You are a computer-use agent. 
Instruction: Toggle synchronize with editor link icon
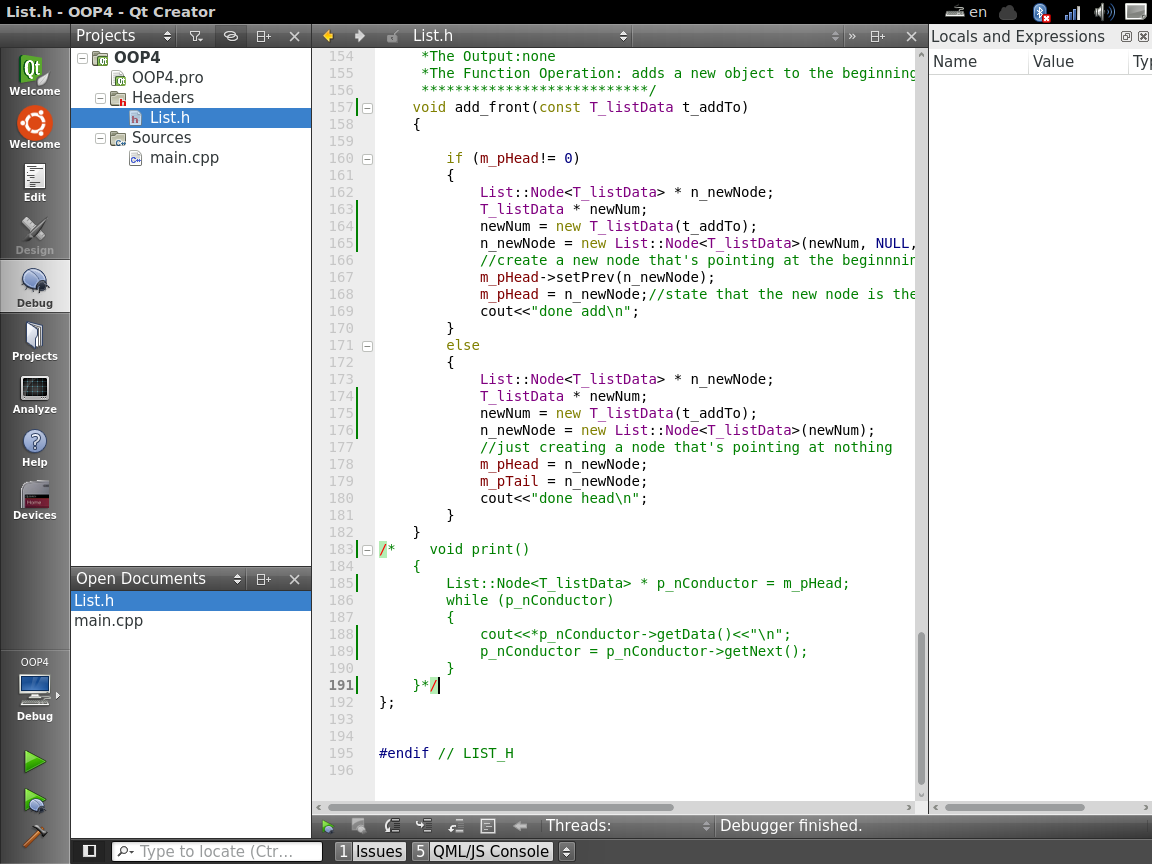[230, 36]
